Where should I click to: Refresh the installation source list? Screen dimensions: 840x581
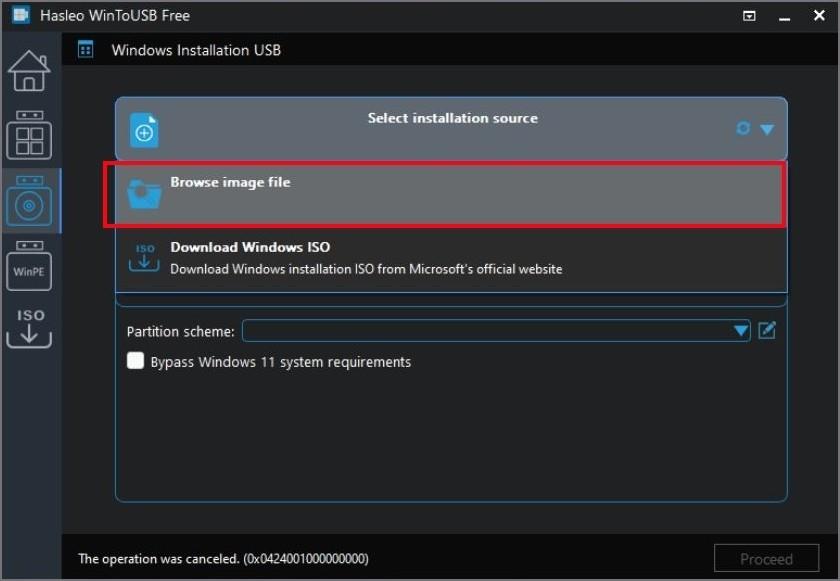point(743,129)
